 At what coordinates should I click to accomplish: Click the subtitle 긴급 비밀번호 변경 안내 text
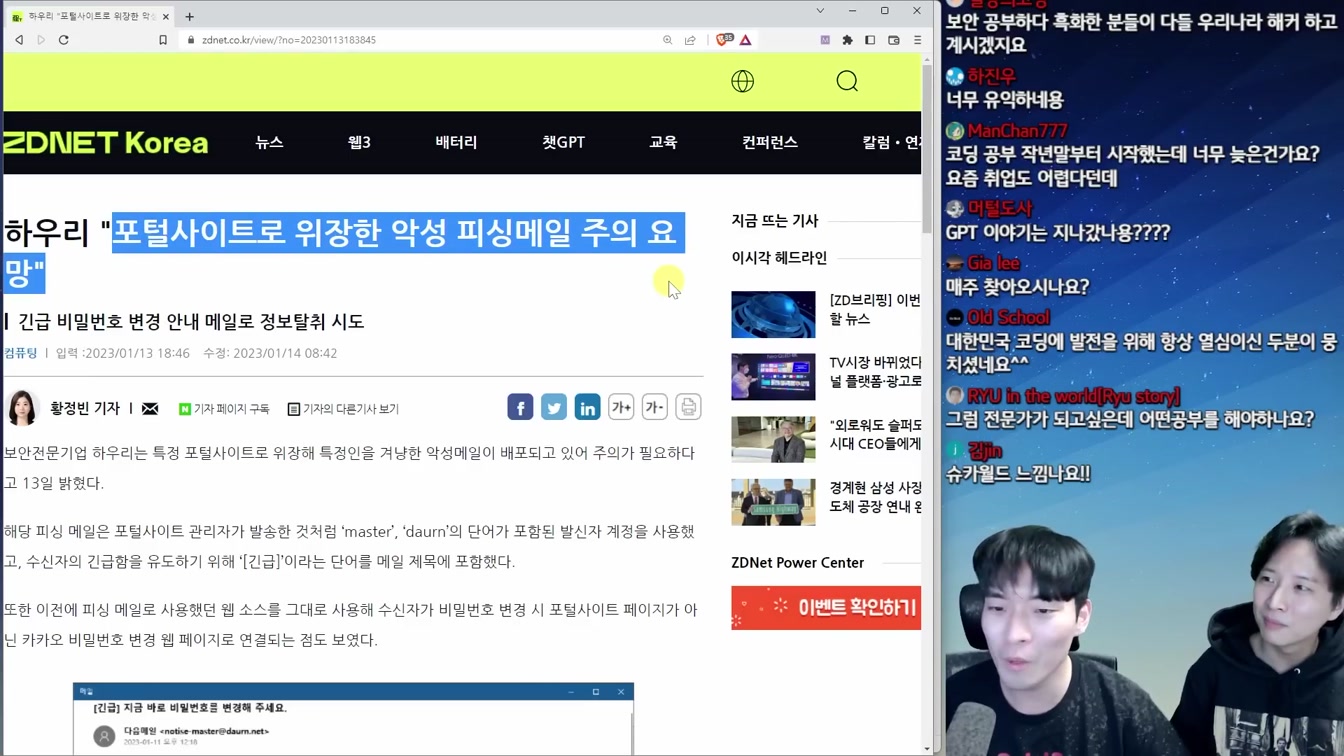point(191,321)
